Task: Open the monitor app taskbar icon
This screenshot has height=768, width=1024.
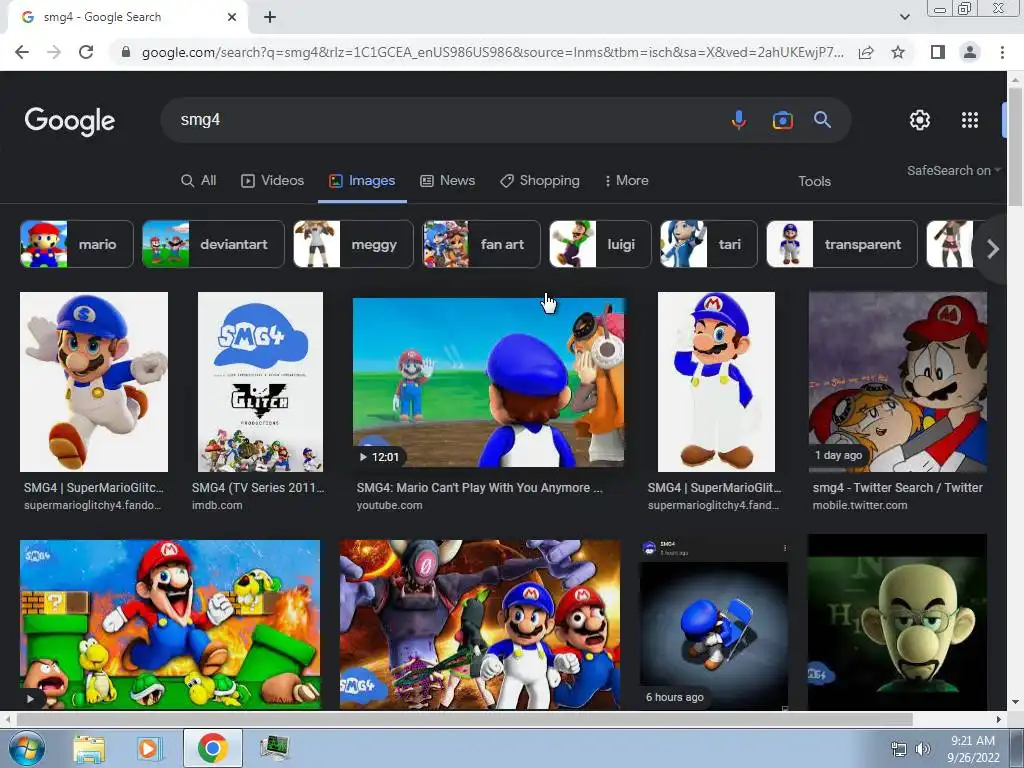Action: point(275,748)
